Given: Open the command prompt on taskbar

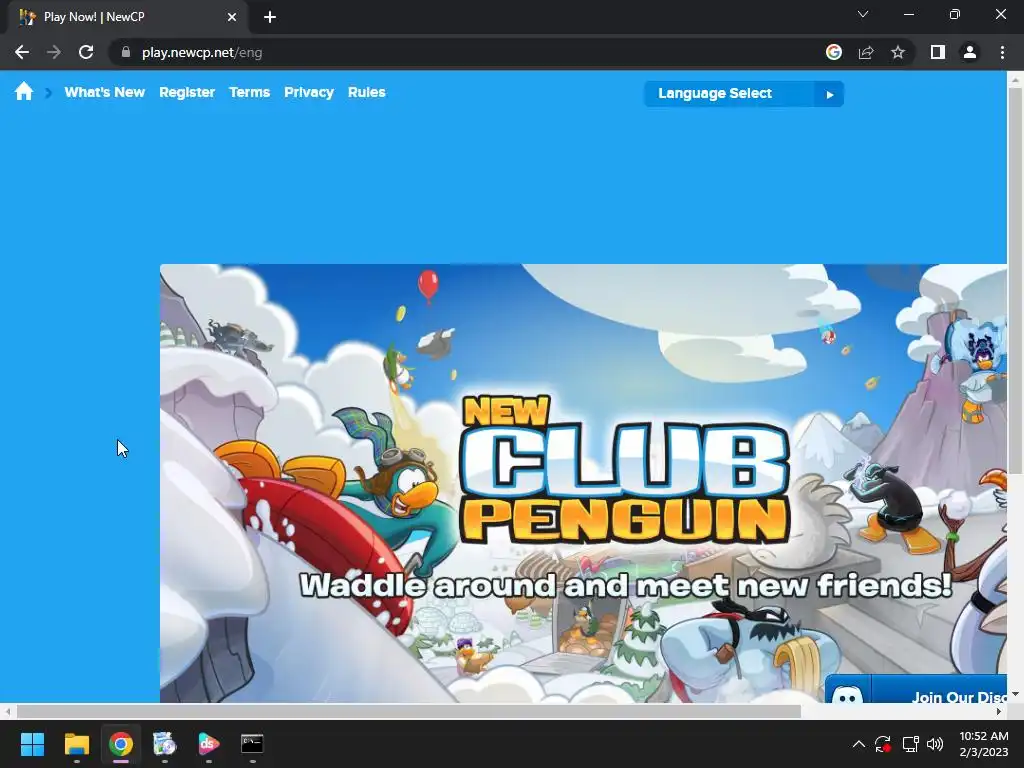Looking at the screenshot, I should pos(252,744).
